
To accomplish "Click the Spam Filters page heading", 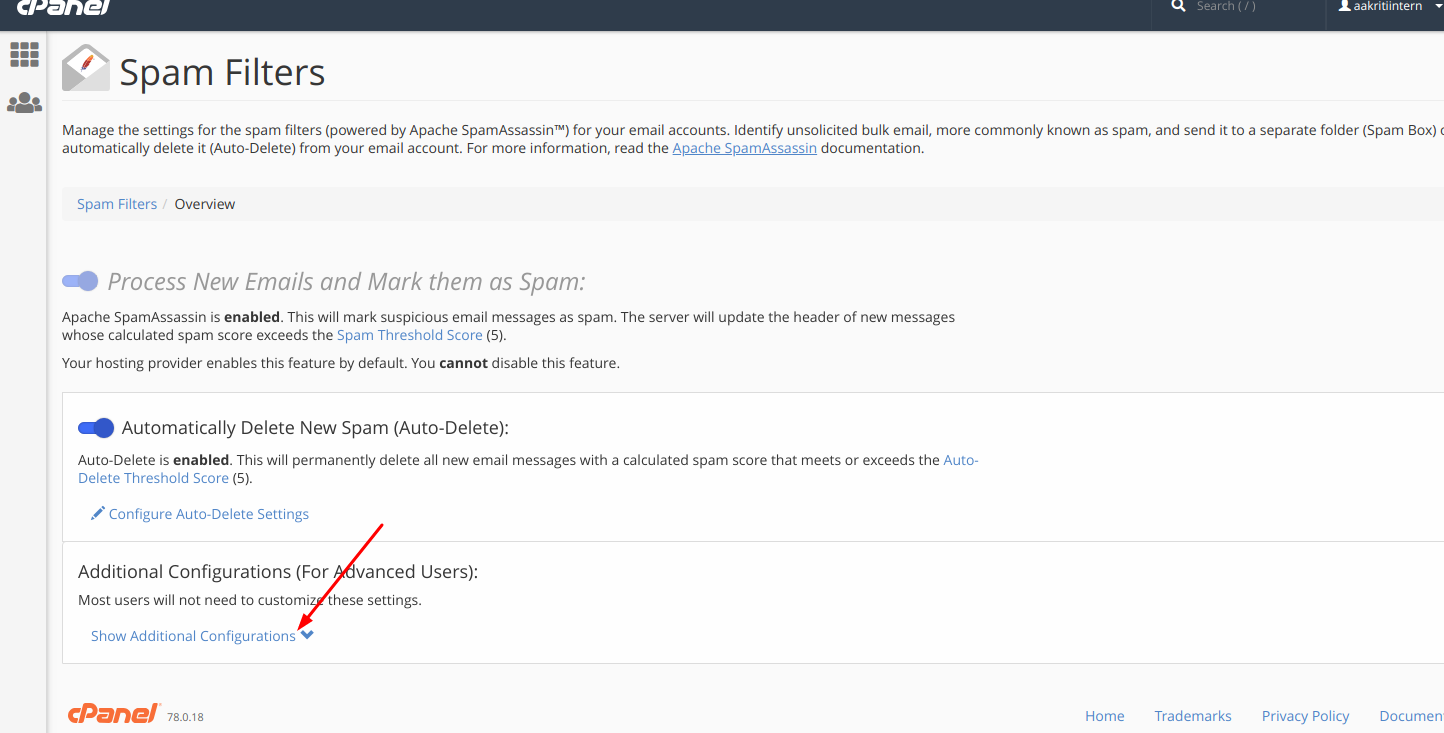I will click(x=223, y=73).
